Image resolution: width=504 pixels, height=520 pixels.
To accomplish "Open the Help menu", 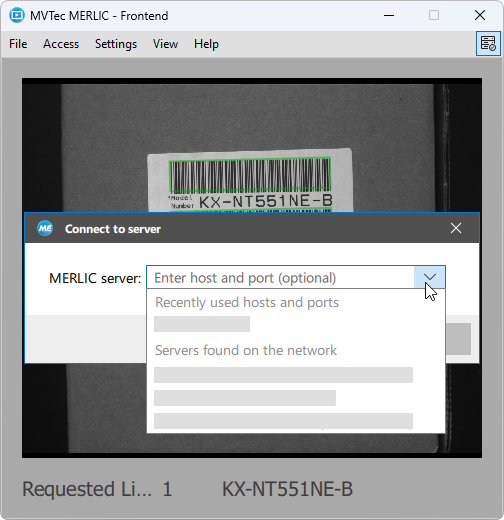I will (x=206, y=44).
